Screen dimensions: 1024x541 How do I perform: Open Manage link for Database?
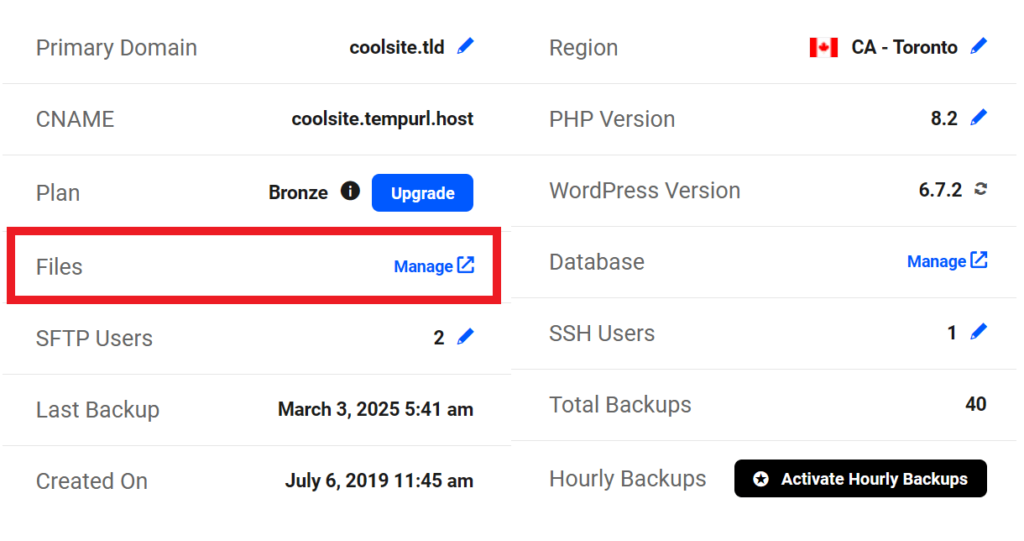tap(947, 261)
